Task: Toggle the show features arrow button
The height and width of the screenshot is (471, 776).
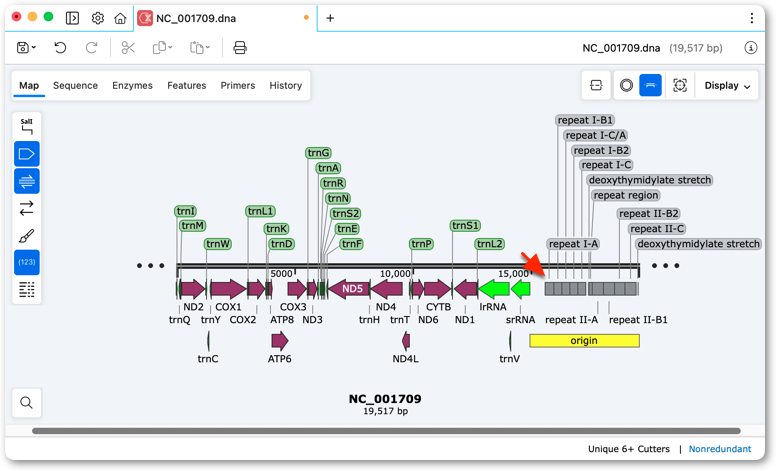Action: coord(27,154)
